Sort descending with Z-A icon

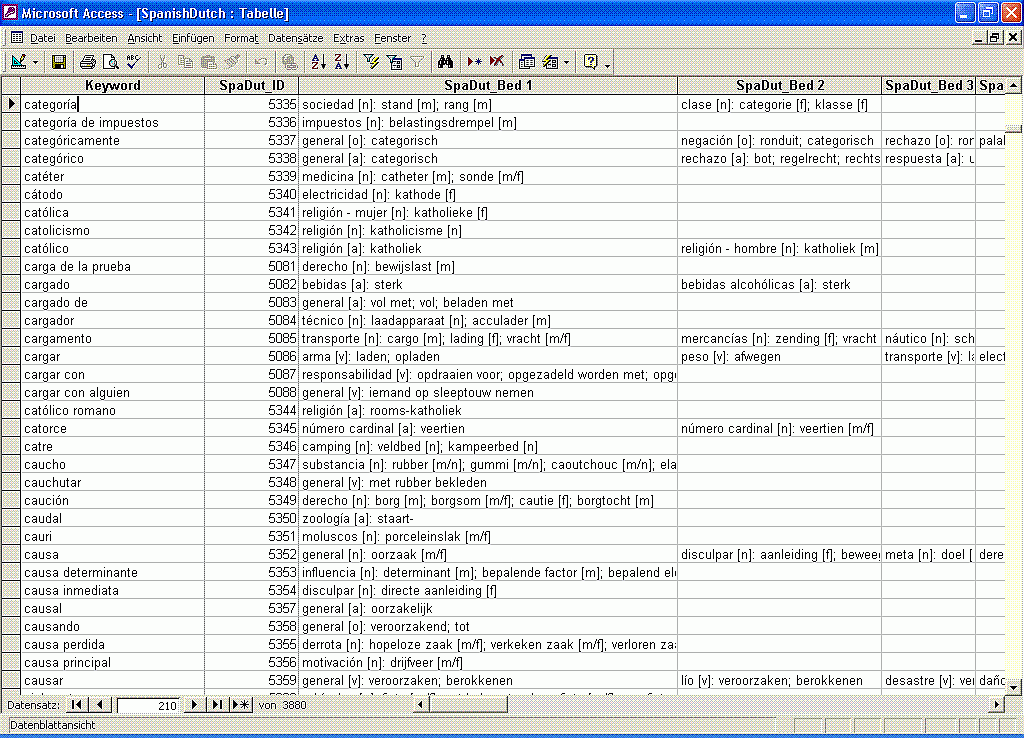(x=342, y=62)
